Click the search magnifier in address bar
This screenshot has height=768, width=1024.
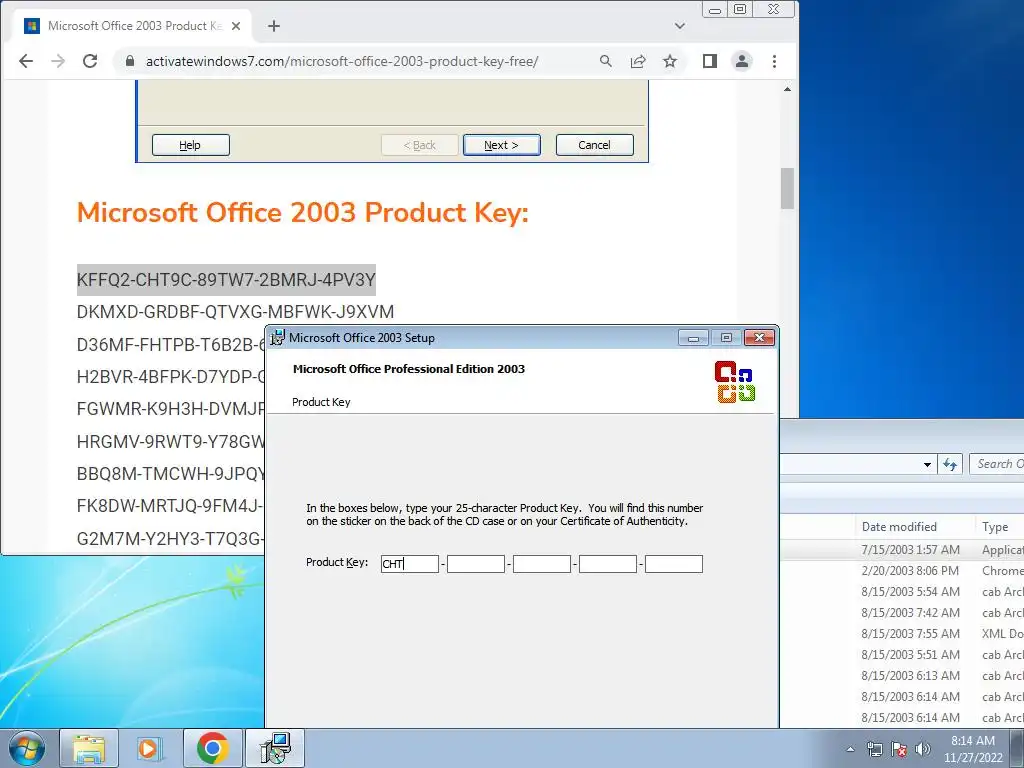click(606, 61)
